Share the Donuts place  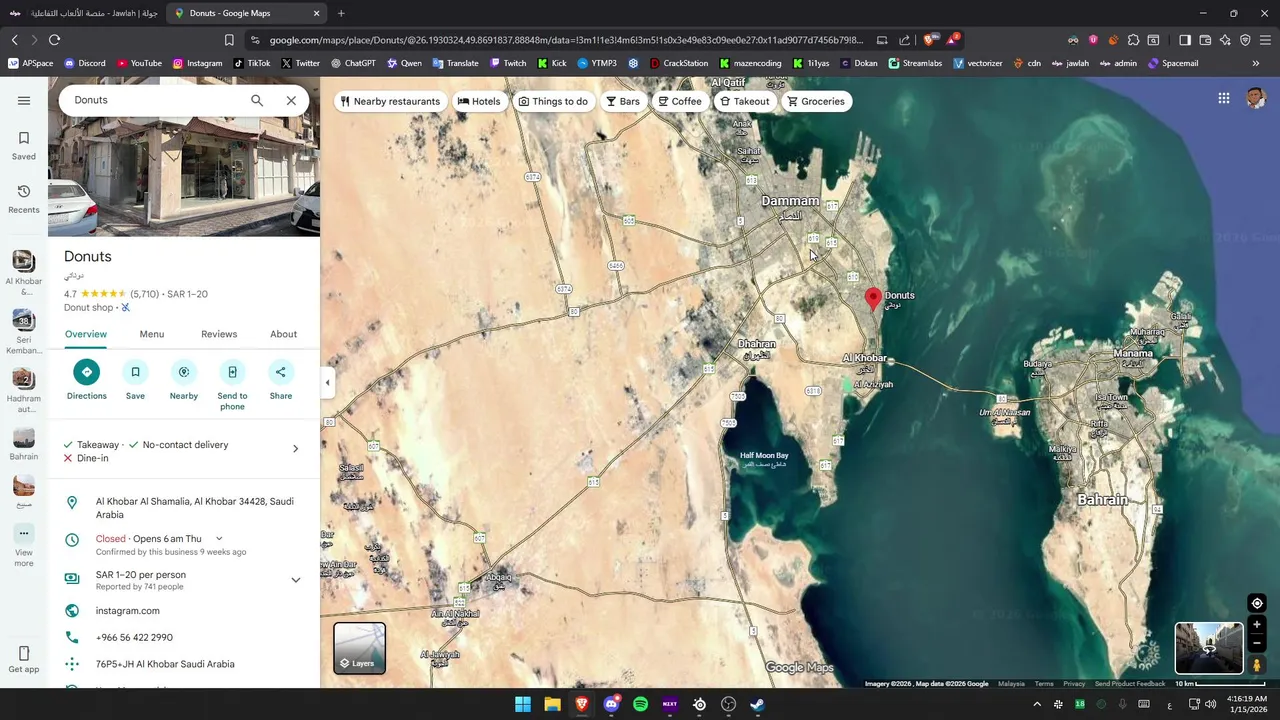pos(281,380)
